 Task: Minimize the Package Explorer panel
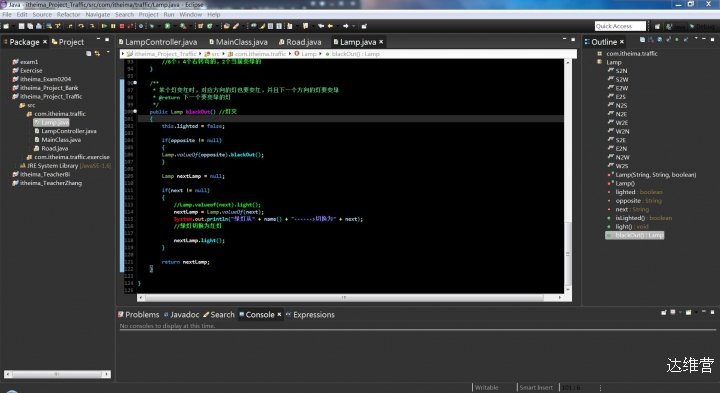[x=98, y=40]
